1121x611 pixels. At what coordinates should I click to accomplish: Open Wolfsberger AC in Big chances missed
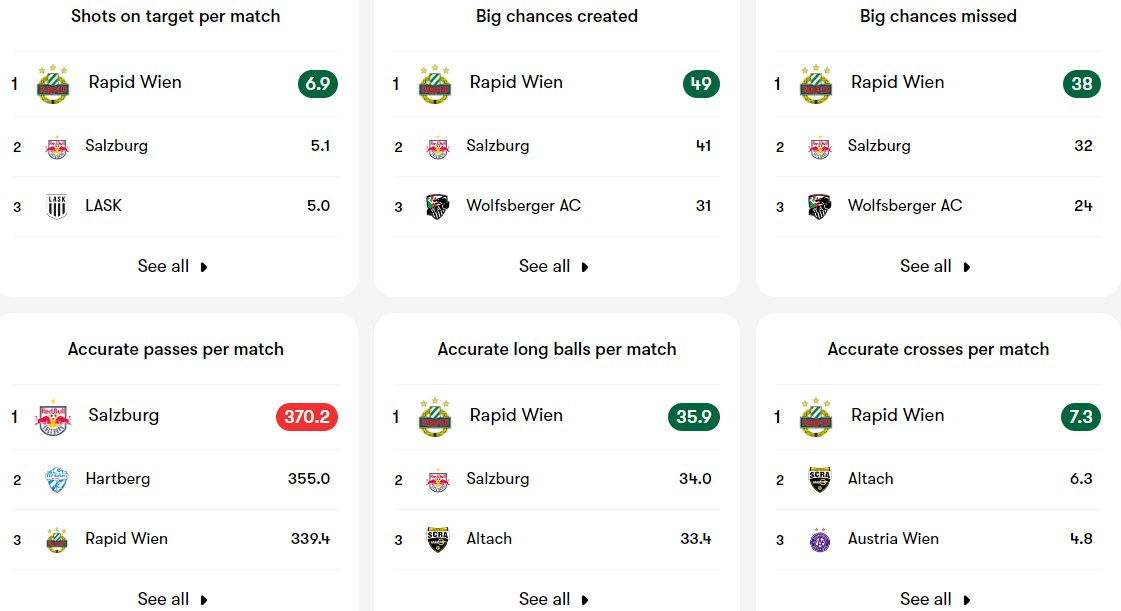(x=904, y=206)
